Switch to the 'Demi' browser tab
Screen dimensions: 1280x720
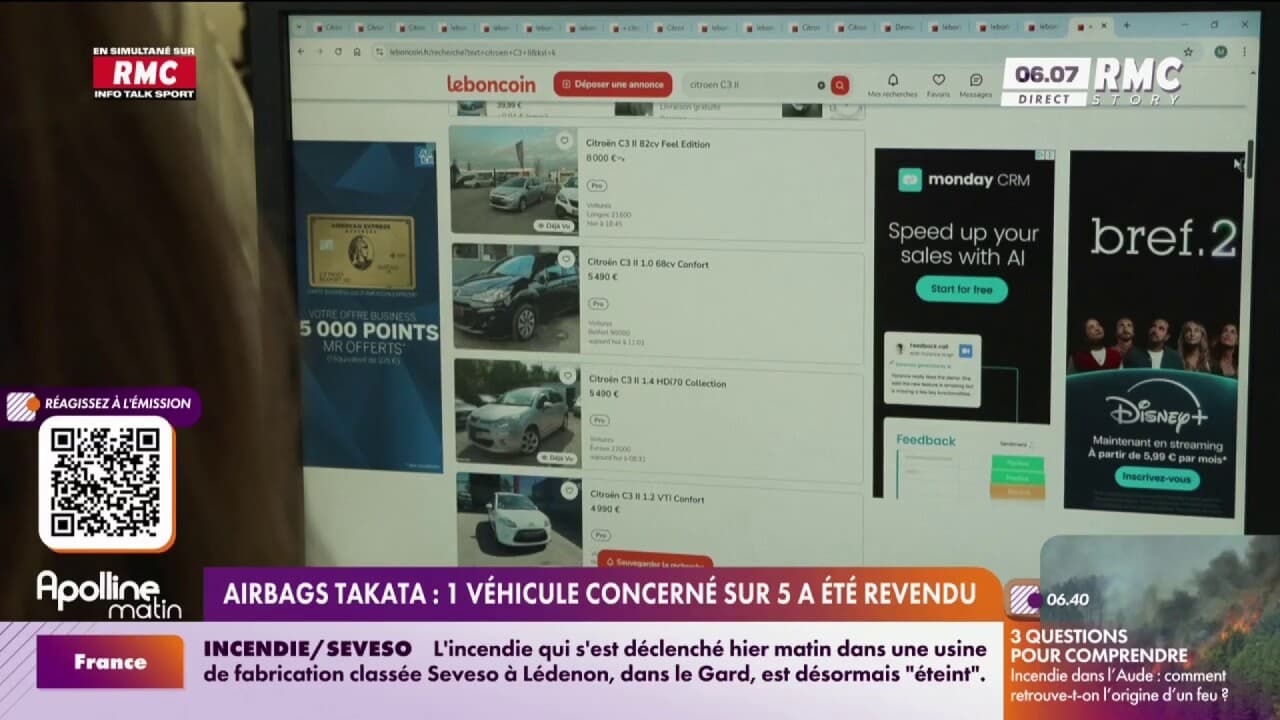pos(899,27)
